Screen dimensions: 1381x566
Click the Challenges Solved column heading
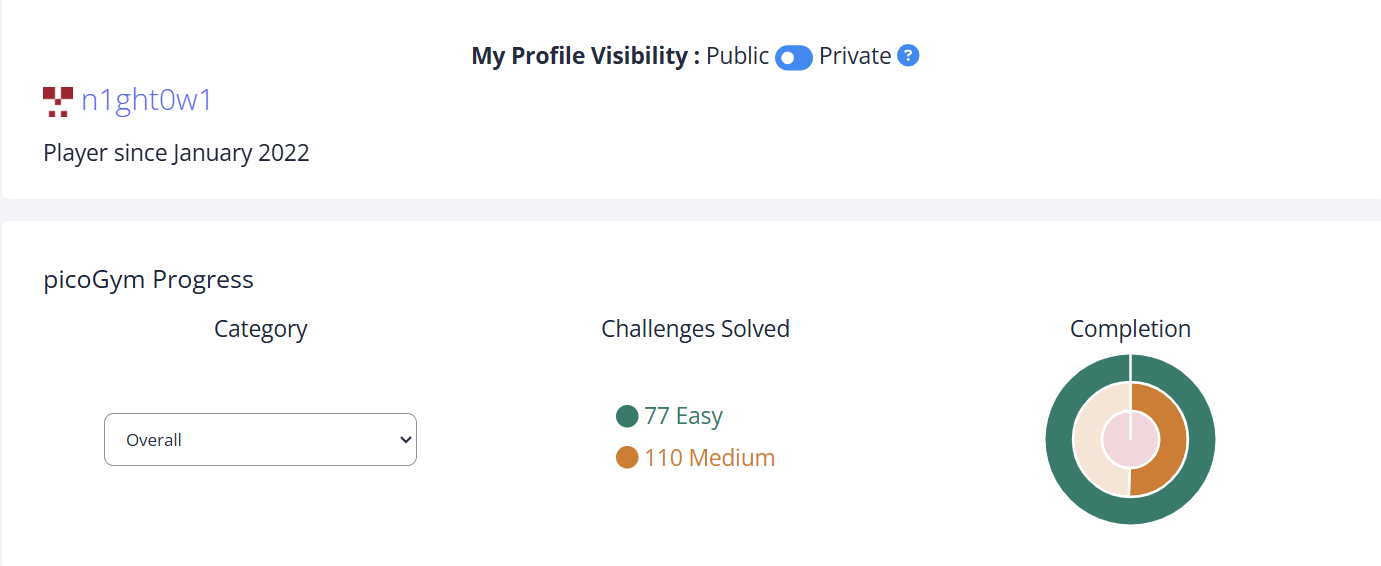695,329
